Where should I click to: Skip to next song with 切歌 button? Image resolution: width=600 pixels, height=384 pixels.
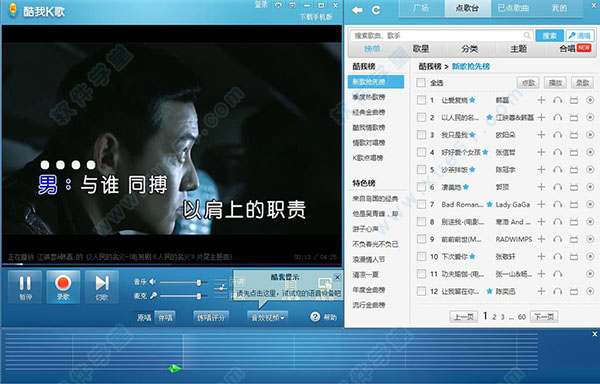pyautogui.click(x=102, y=287)
